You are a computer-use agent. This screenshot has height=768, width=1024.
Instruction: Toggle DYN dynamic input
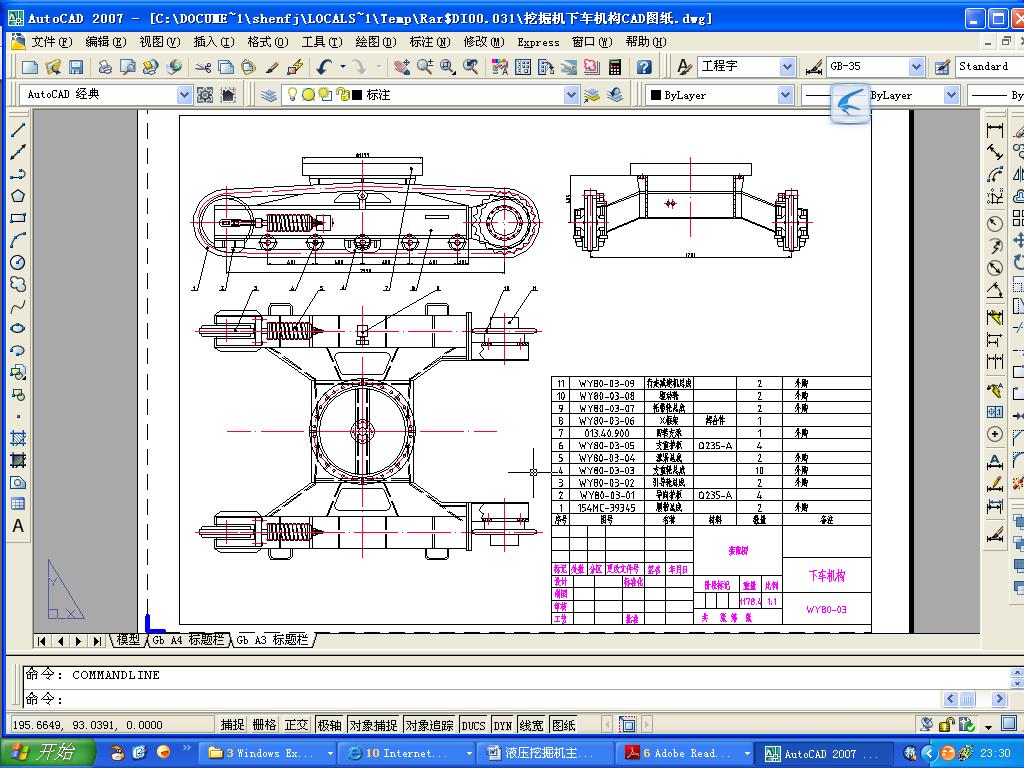(502, 725)
